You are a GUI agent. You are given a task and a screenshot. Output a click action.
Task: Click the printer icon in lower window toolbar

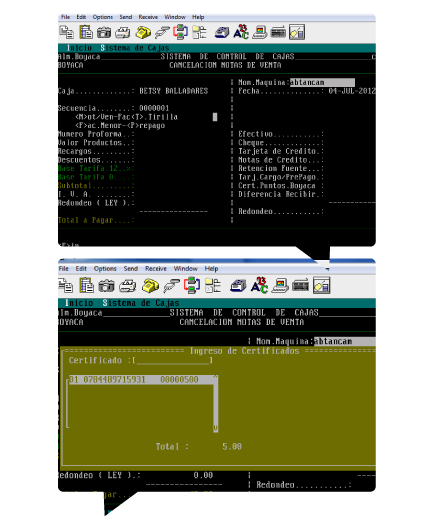(x=128, y=286)
